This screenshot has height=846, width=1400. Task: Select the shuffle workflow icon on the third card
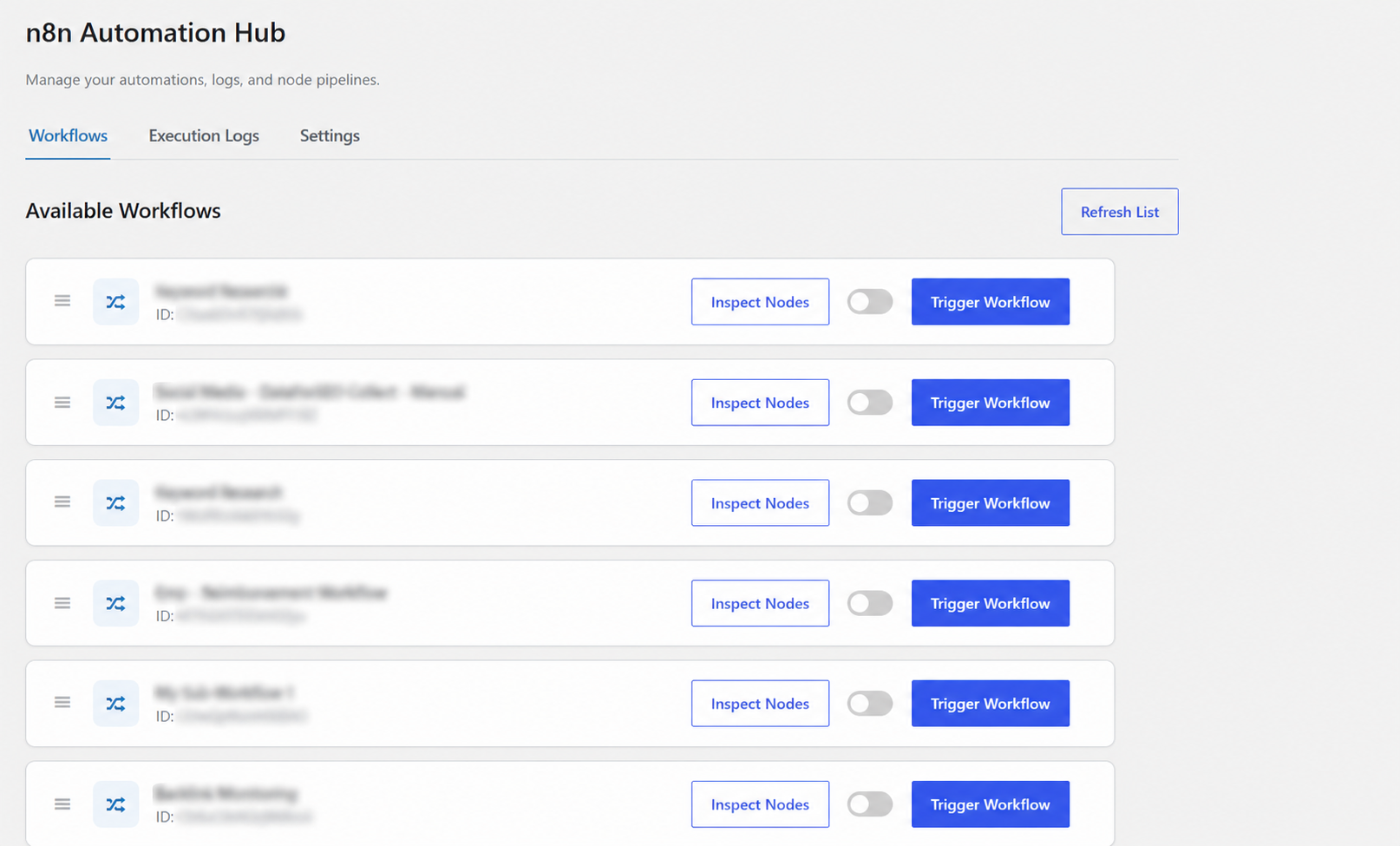pyautogui.click(x=115, y=503)
